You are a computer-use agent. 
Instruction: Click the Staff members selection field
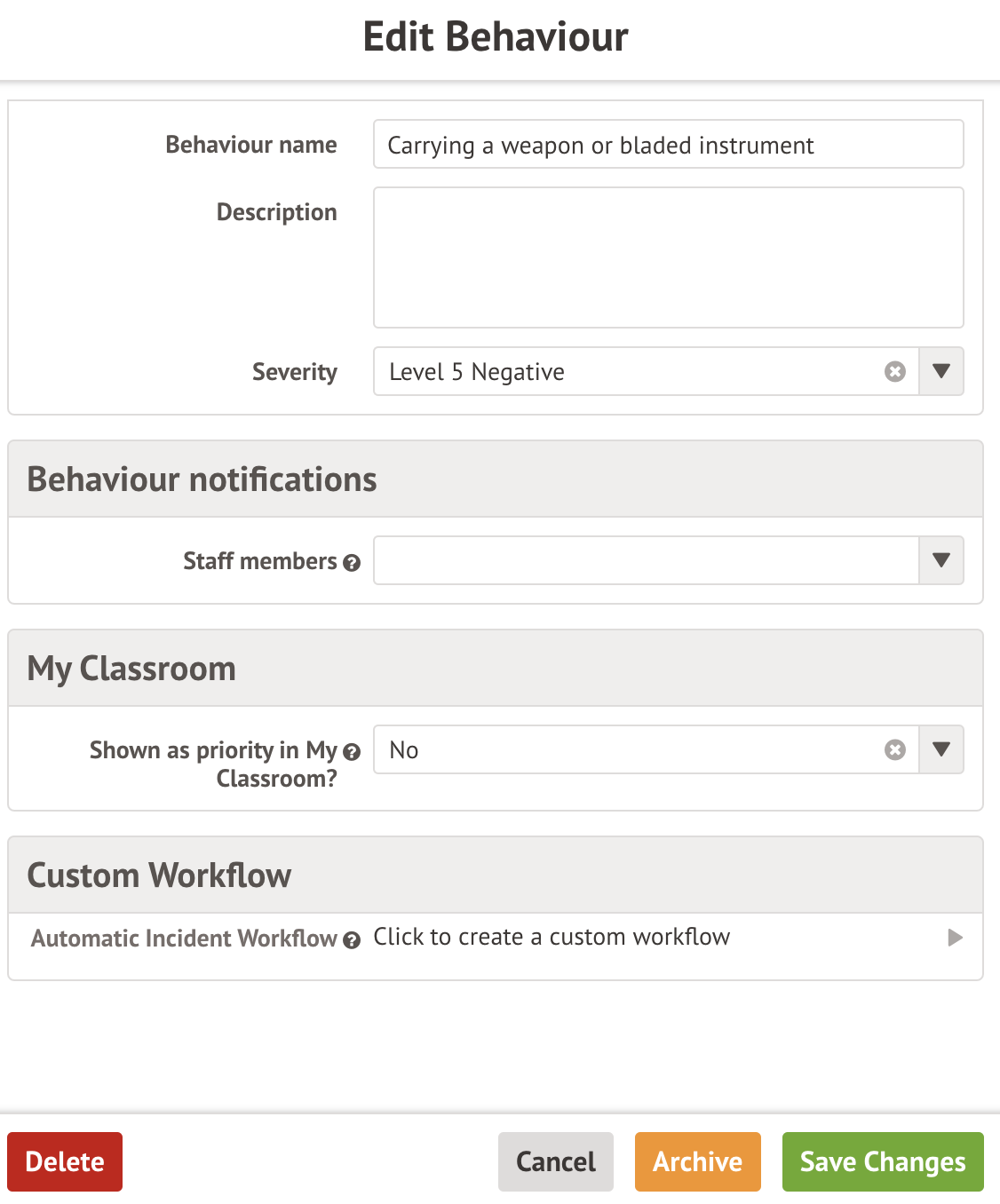pyautogui.click(x=646, y=560)
